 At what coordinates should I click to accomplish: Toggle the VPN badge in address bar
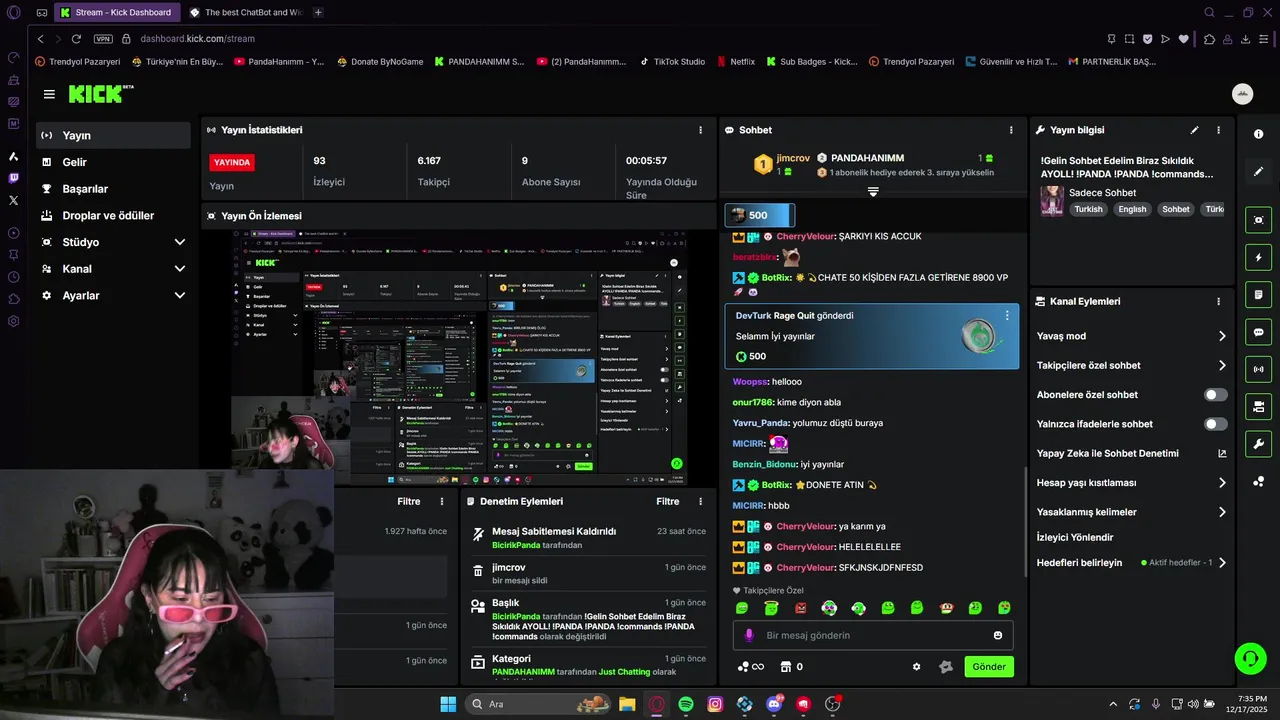tap(103, 39)
